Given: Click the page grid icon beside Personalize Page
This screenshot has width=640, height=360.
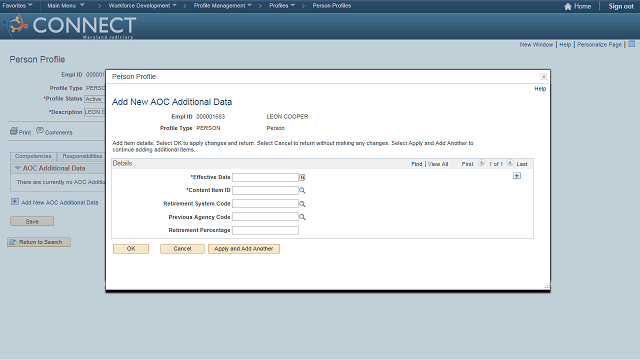Looking at the screenshot, I should tap(631, 44).
